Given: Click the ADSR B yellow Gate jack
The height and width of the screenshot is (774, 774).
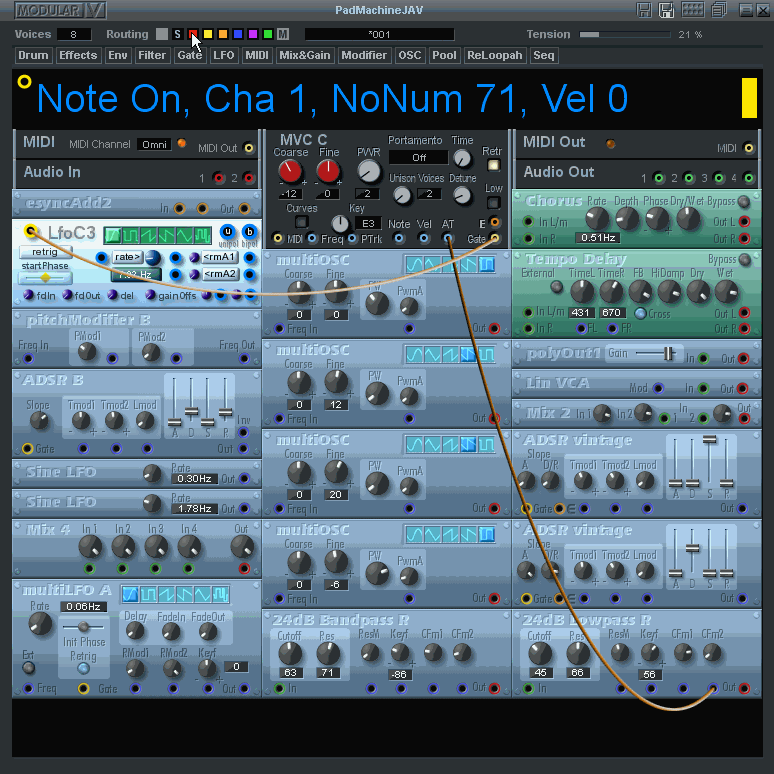Looking at the screenshot, I should (28, 449).
